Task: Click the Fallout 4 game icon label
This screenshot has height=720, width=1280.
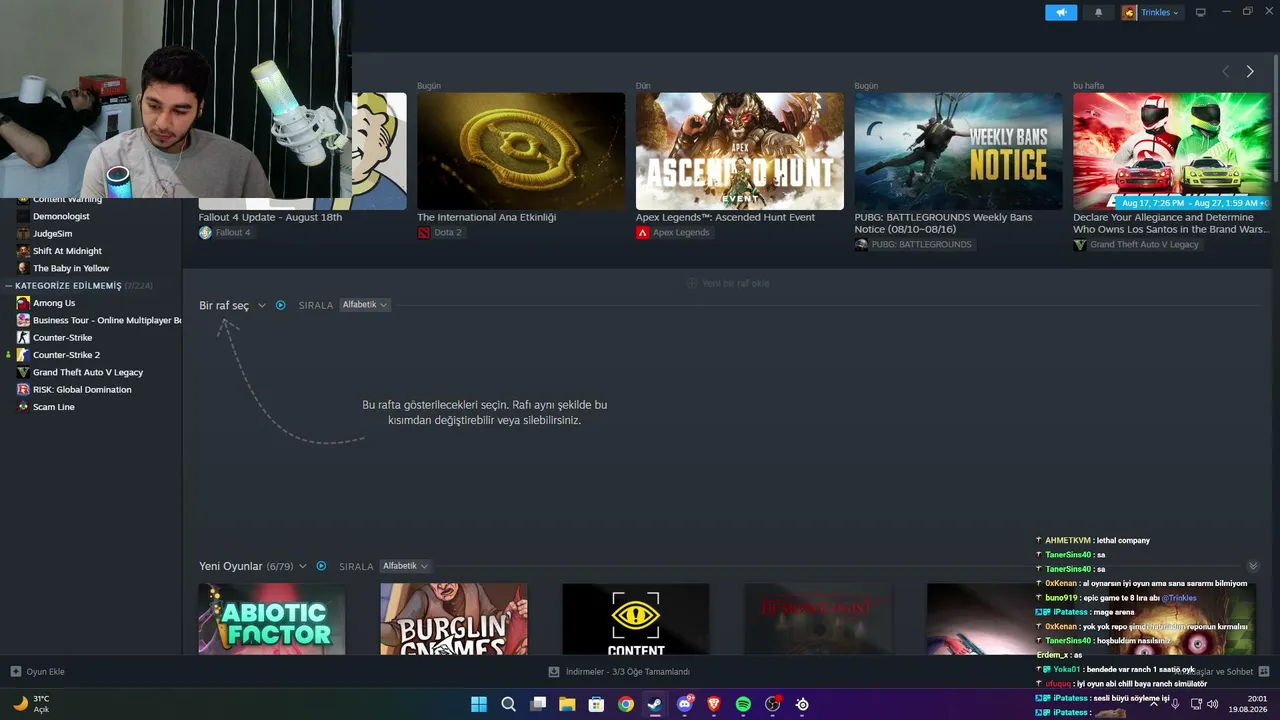Action: point(225,233)
